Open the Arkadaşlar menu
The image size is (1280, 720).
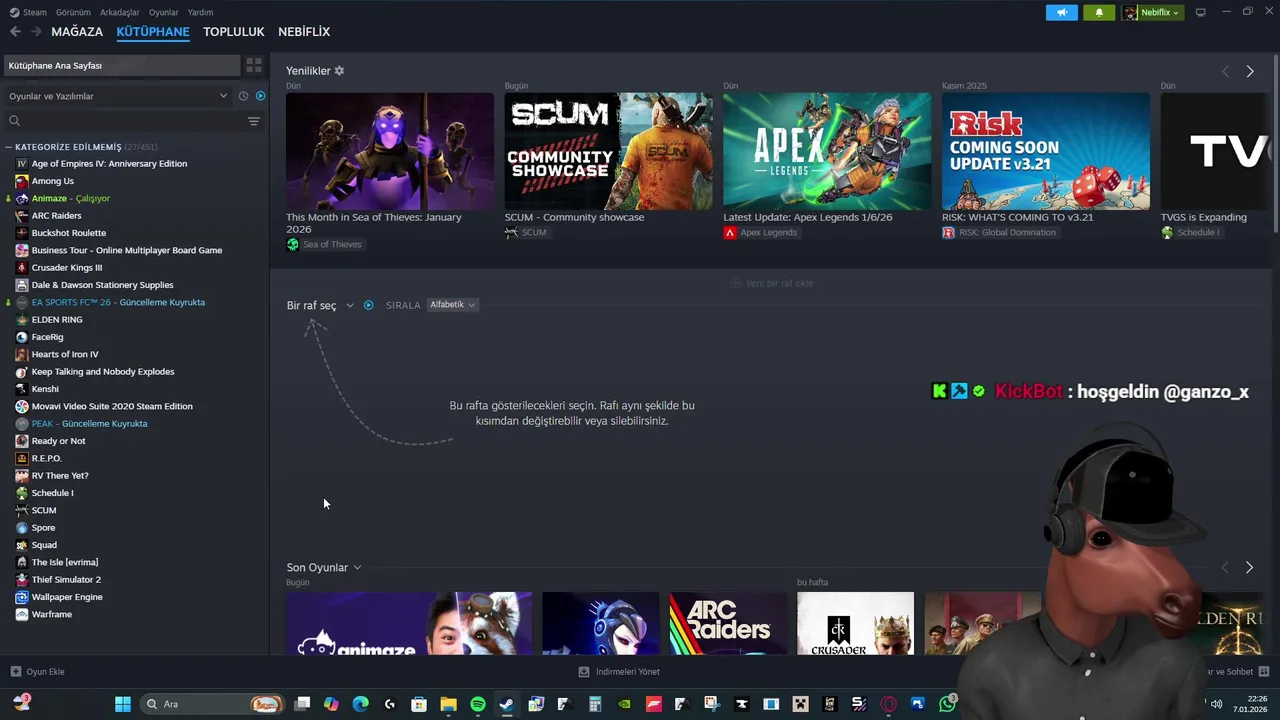click(120, 12)
